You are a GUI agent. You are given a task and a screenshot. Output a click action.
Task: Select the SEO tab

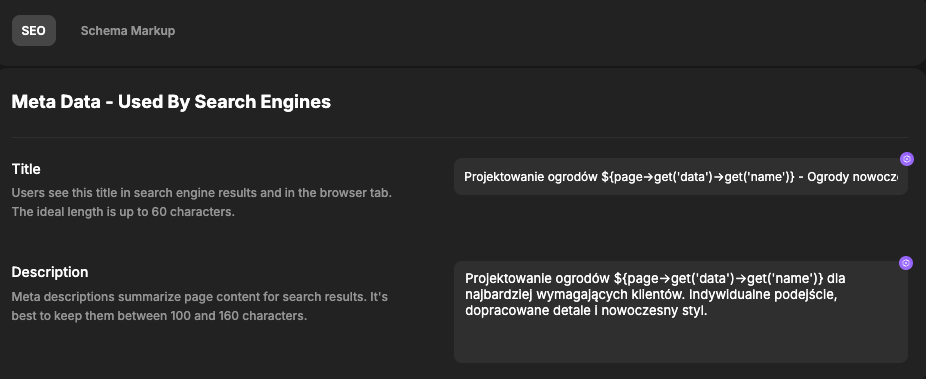pyautogui.click(x=34, y=31)
